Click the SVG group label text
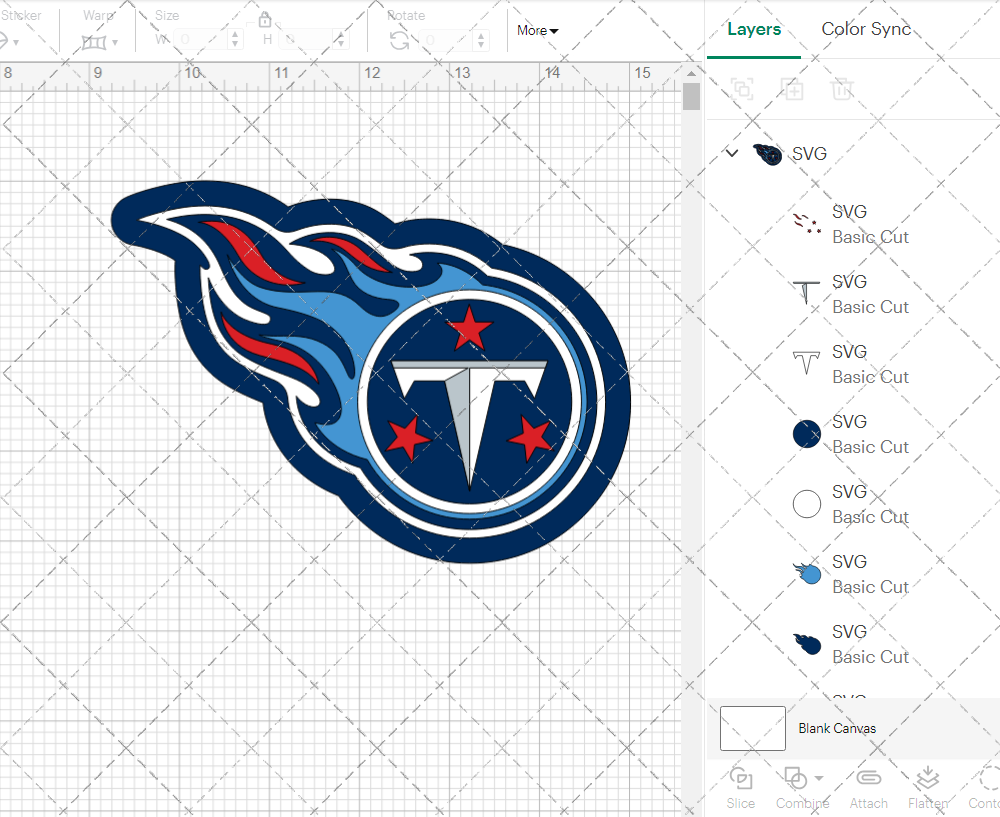1000x817 pixels. (x=809, y=154)
